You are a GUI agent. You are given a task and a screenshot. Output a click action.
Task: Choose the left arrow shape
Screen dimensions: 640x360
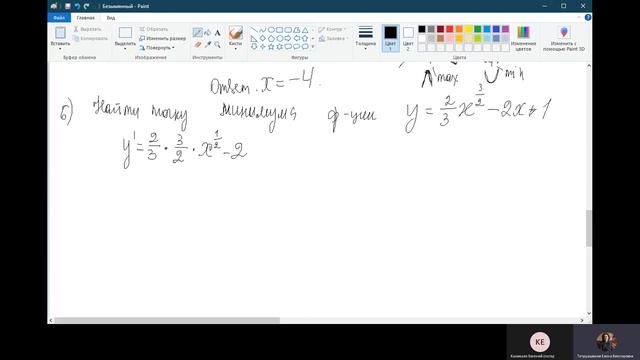tap(297, 38)
